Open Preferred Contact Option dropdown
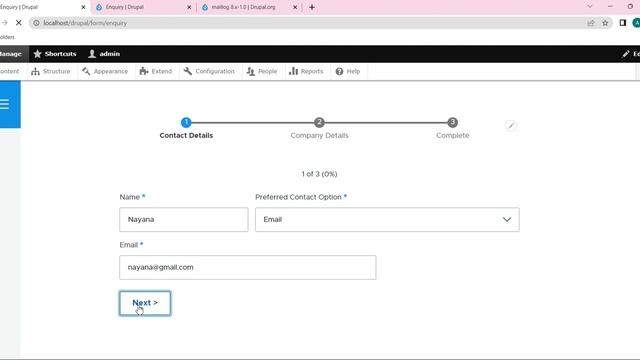 pyautogui.click(x=387, y=220)
